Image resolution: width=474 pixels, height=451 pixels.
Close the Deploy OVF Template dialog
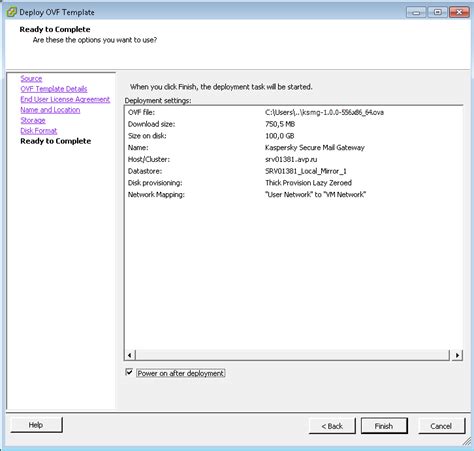[459, 12]
